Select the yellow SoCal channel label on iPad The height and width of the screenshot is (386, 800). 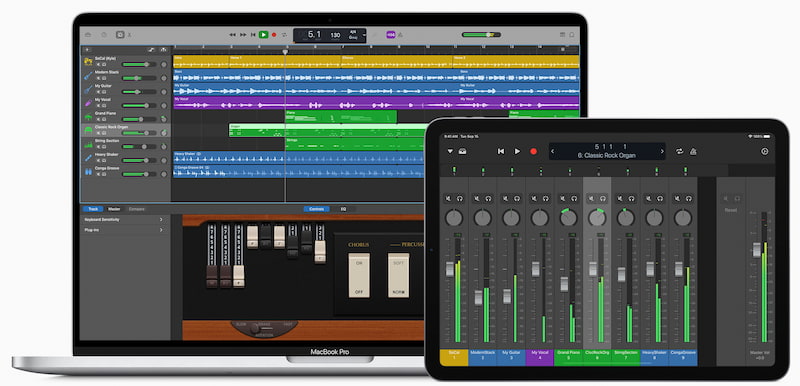[x=454, y=357]
